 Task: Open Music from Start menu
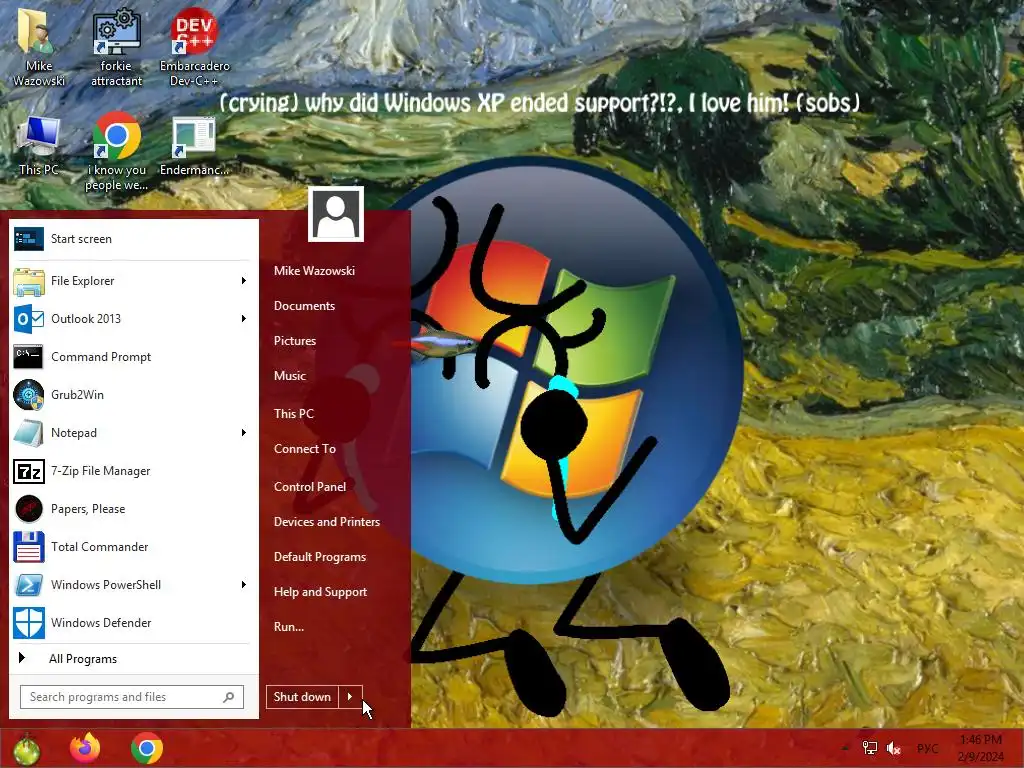point(290,376)
